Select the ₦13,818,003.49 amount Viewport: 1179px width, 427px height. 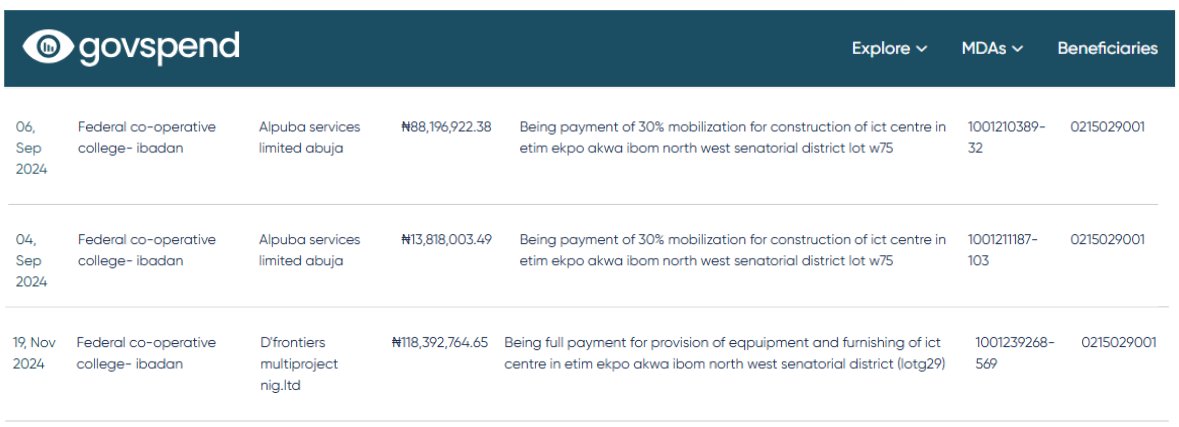(x=446, y=240)
